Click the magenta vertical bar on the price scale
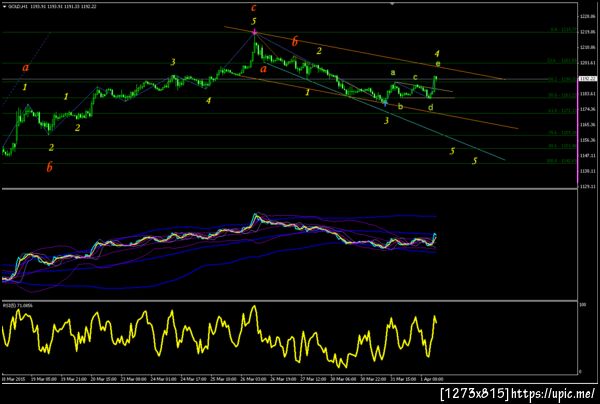 click(578, 130)
